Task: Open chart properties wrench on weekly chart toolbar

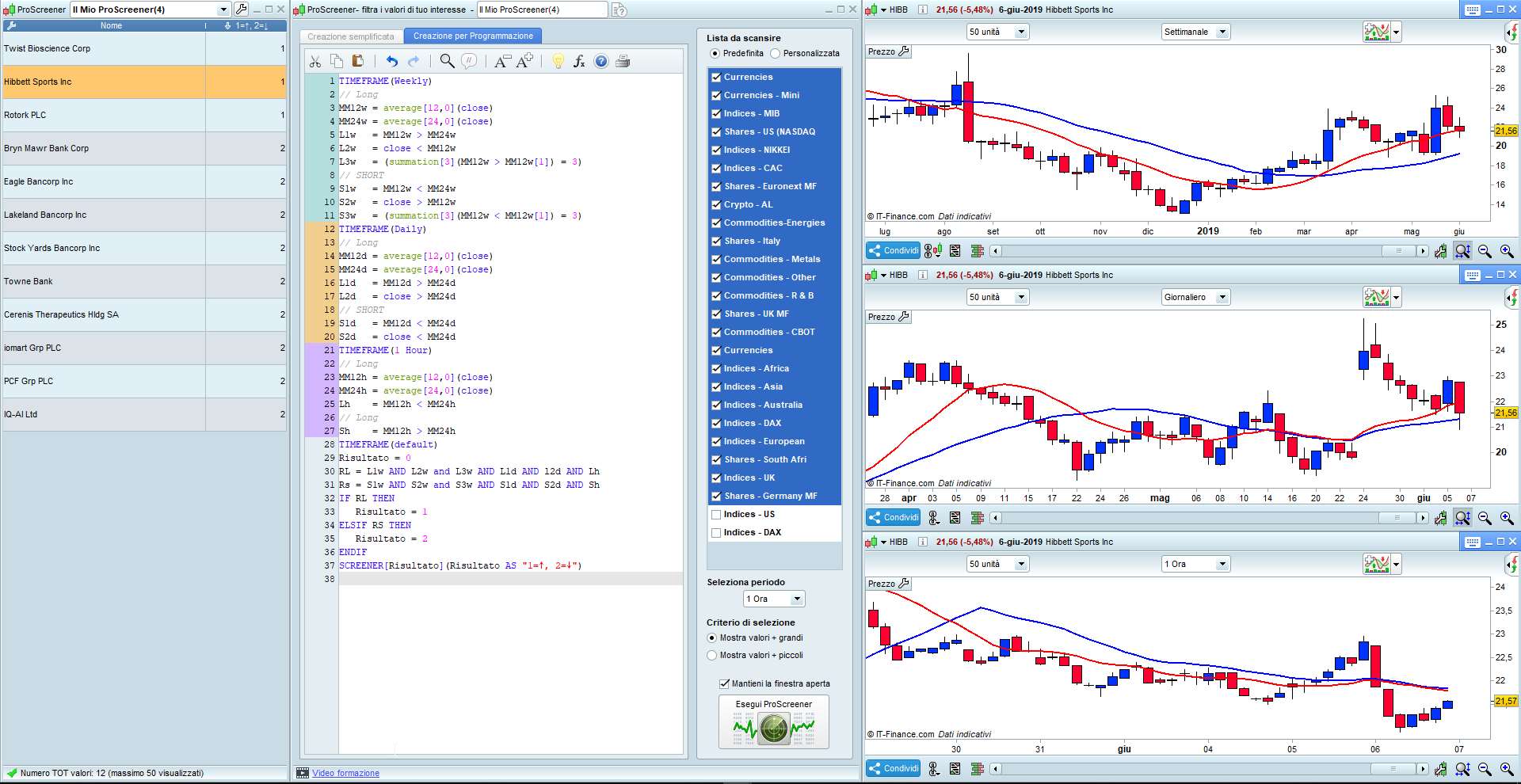Action: pyautogui.click(x=1440, y=251)
